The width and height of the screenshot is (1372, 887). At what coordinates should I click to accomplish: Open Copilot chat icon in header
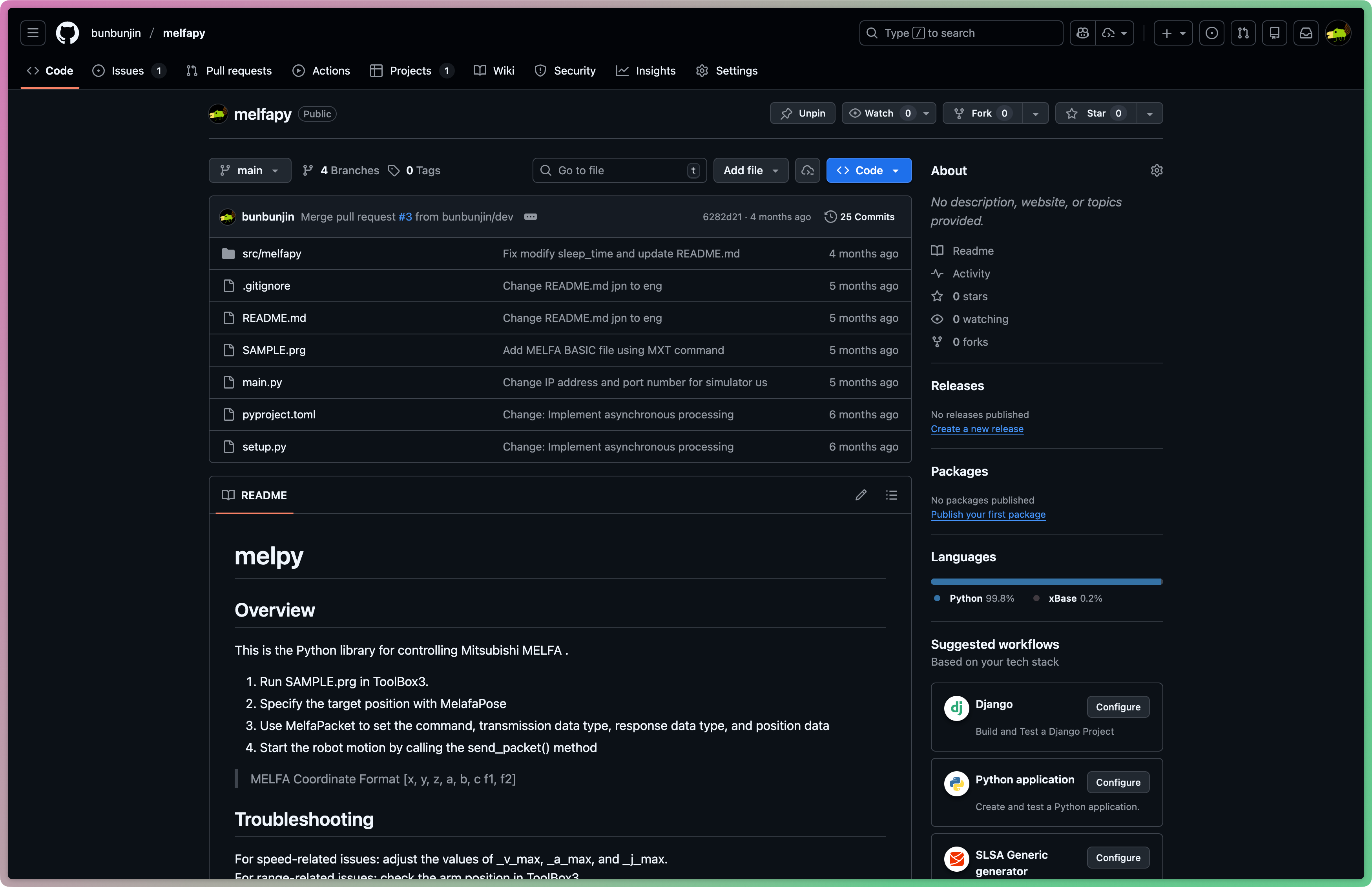click(x=1082, y=33)
